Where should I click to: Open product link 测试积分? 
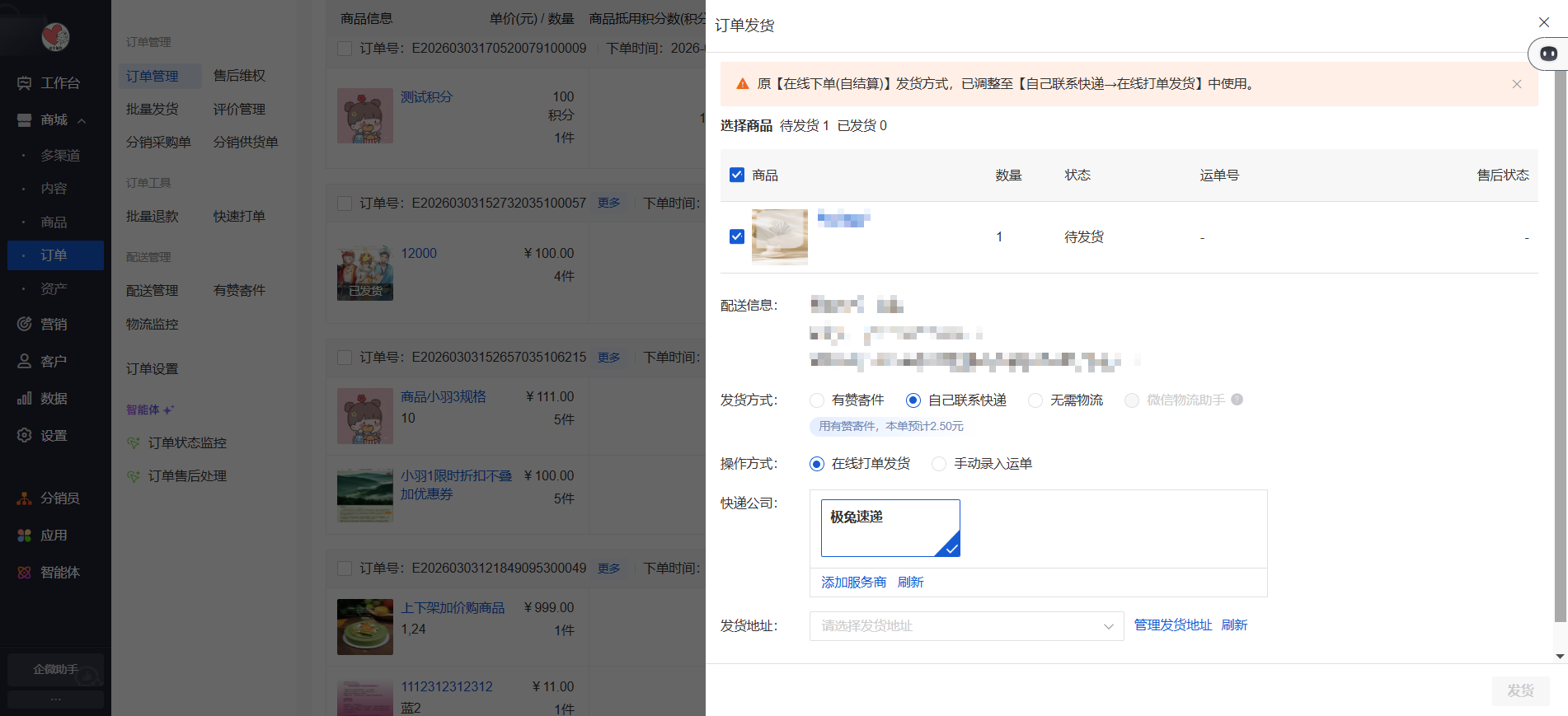tap(426, 97)
